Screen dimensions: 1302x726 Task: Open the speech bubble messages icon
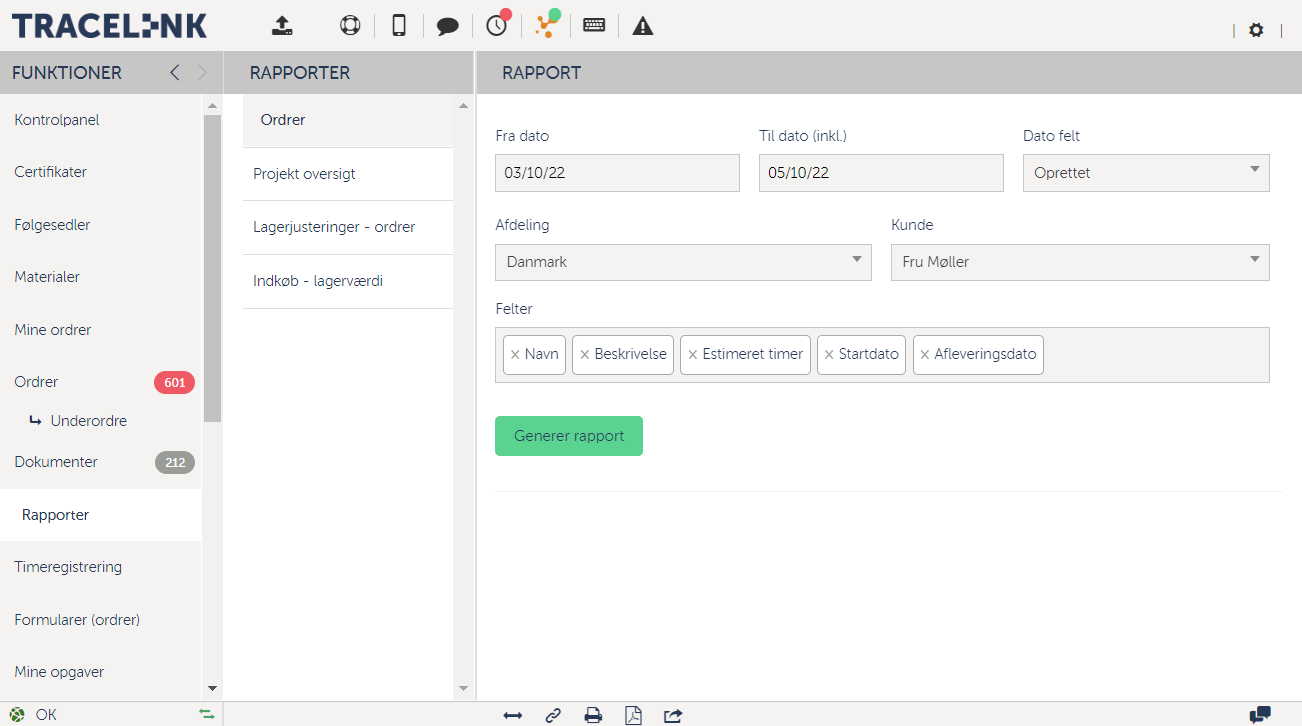tap(447, 27)
